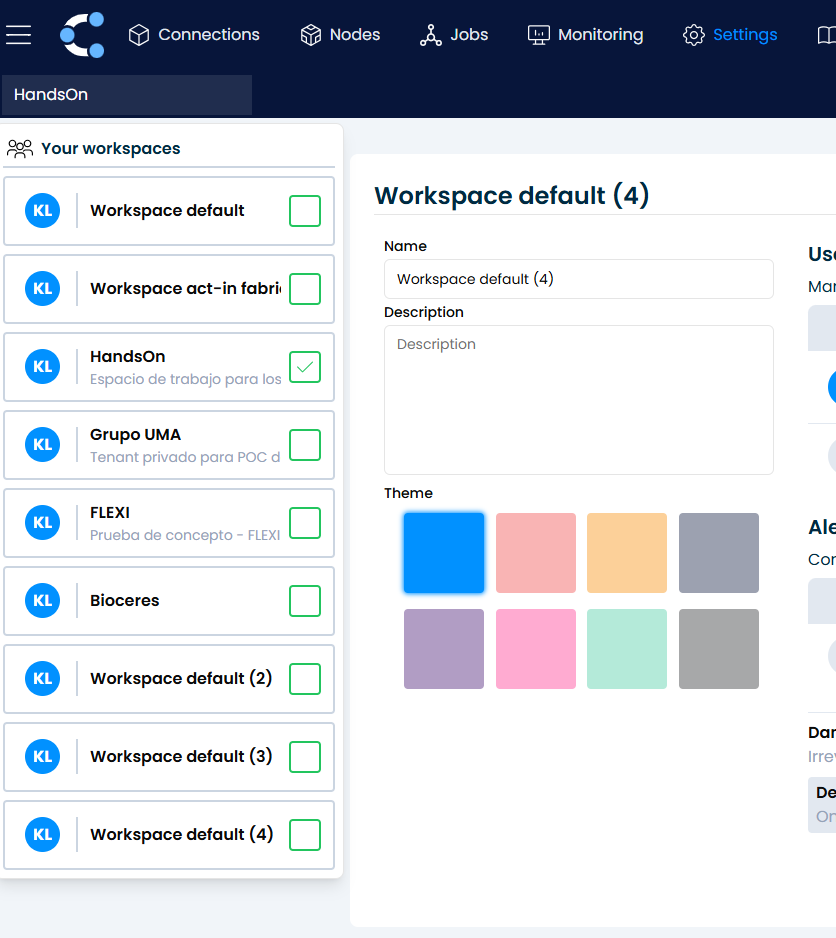Click the HandsOn workspace selector

127,95
